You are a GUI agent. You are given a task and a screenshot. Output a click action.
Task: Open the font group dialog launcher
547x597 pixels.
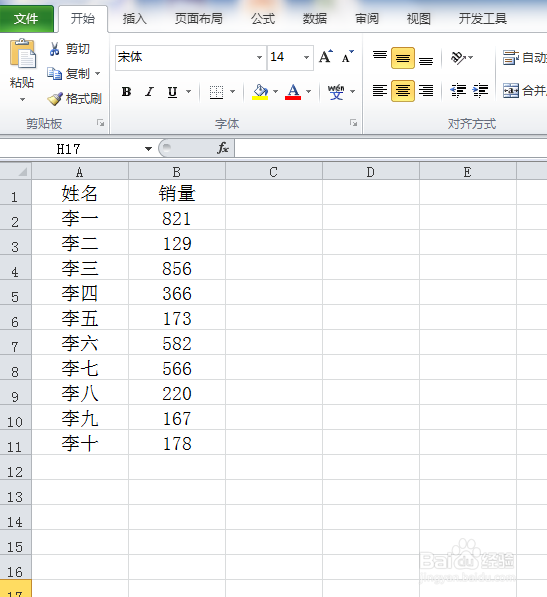[x=353, y=123]
